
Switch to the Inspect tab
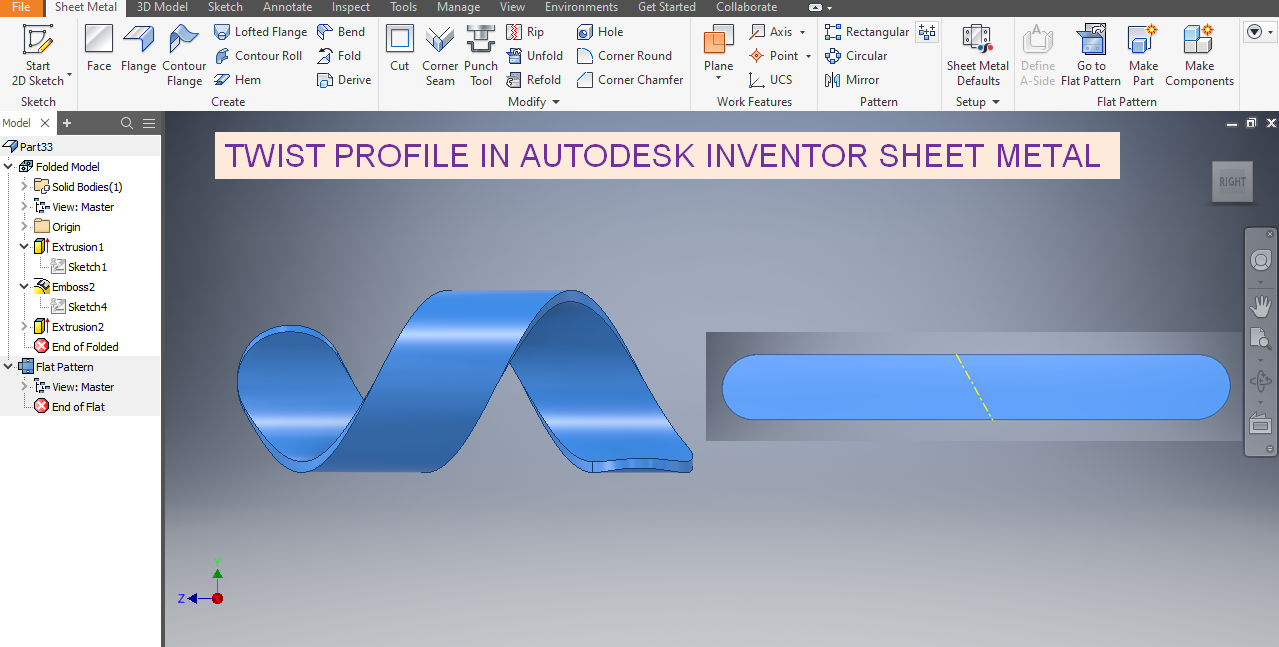tap(351, 7)
